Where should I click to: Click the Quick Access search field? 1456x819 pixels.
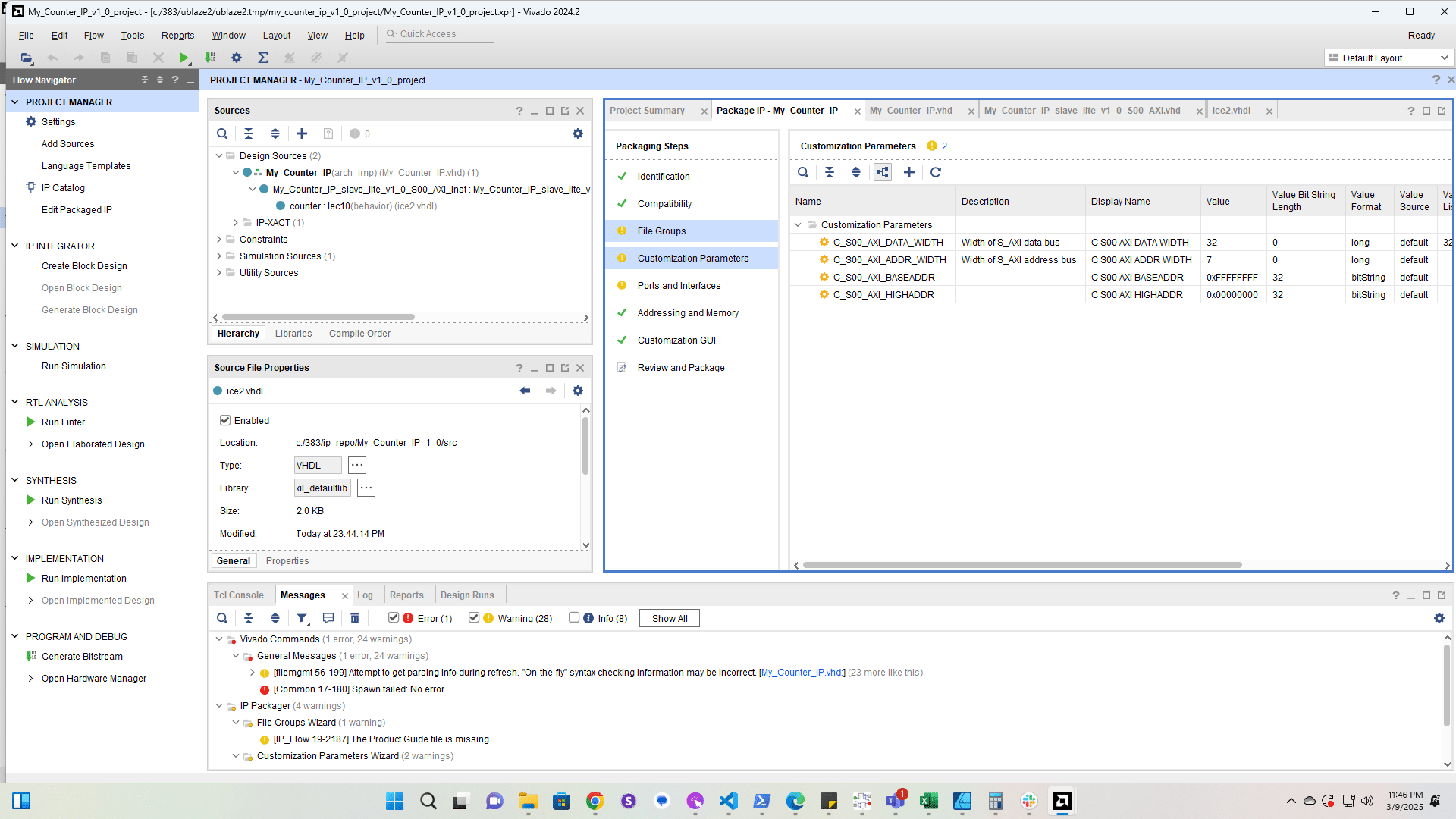(440, 34)
